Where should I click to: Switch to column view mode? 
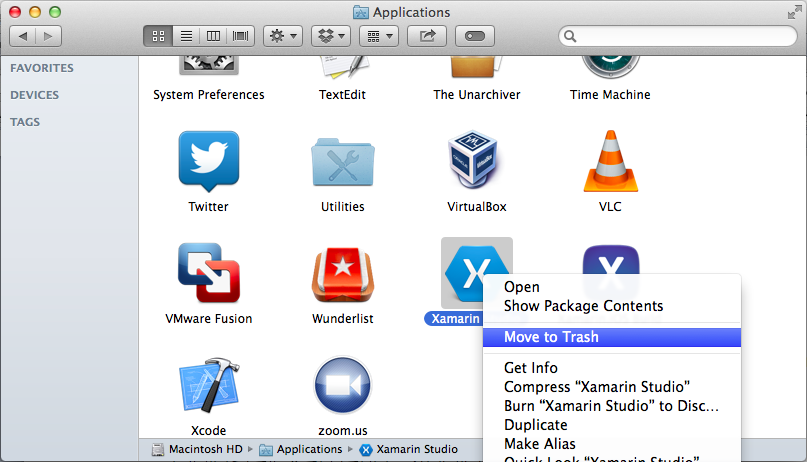[x=213, y=36]
